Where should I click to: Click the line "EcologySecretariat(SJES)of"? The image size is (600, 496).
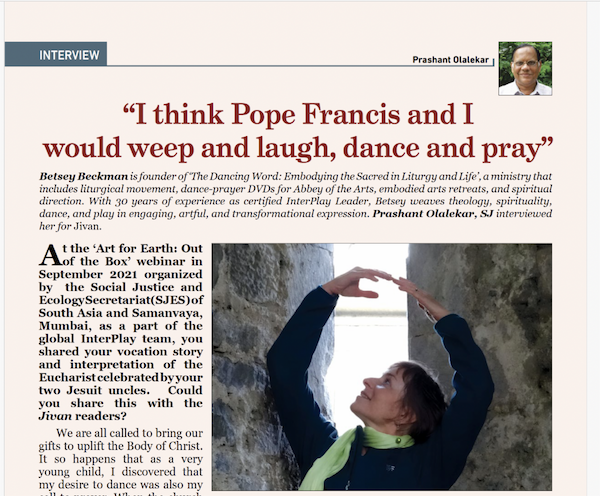point(121,300)
